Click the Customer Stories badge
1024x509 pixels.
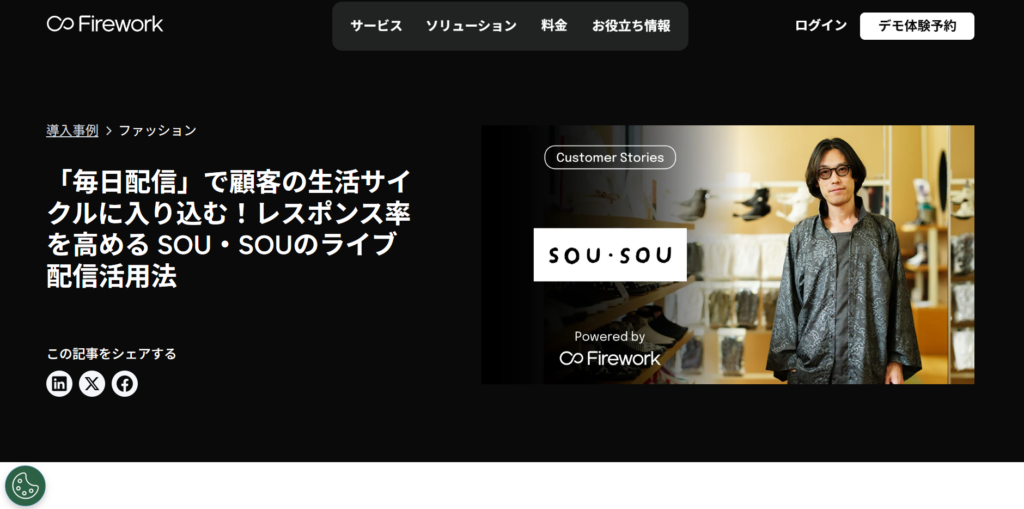(x=610, y=157)
